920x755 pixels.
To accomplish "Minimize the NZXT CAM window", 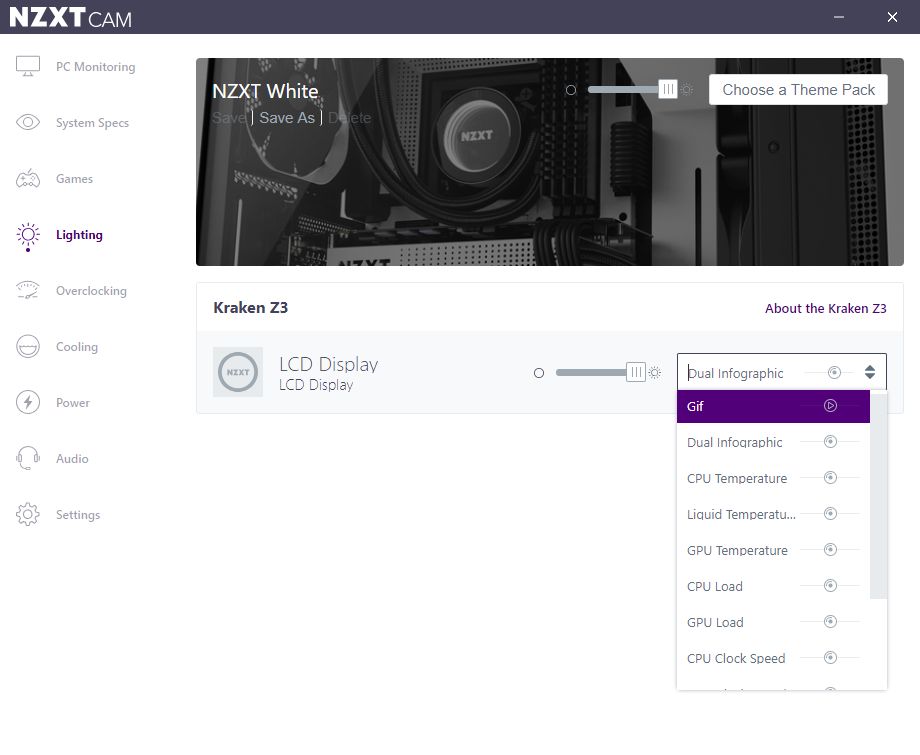I will click(839, 17).
